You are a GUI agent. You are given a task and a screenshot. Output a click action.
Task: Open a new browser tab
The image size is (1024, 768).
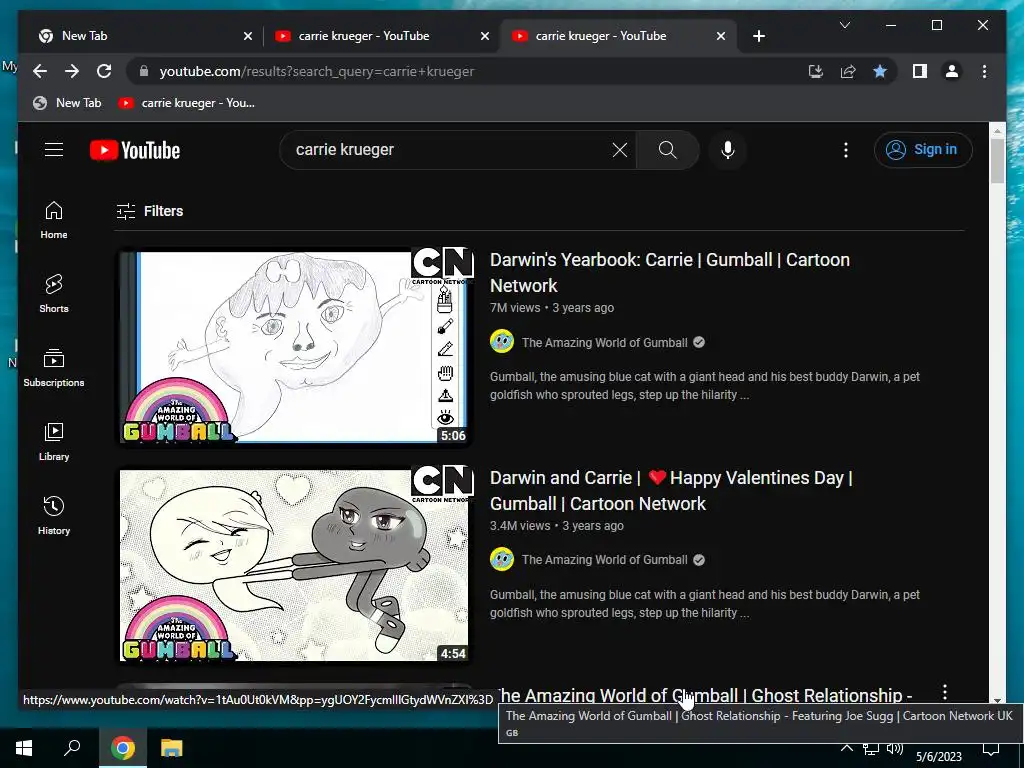[x=758, y=37]
